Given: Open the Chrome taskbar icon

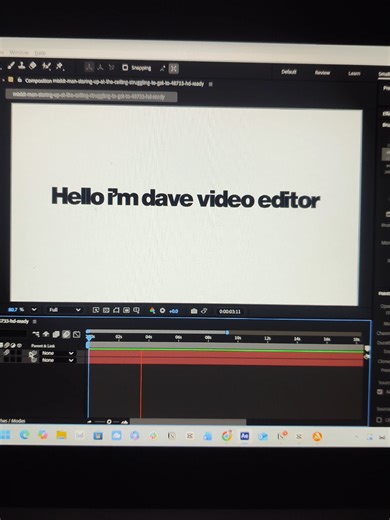Looking at the screenshot, I should point(227,436).
